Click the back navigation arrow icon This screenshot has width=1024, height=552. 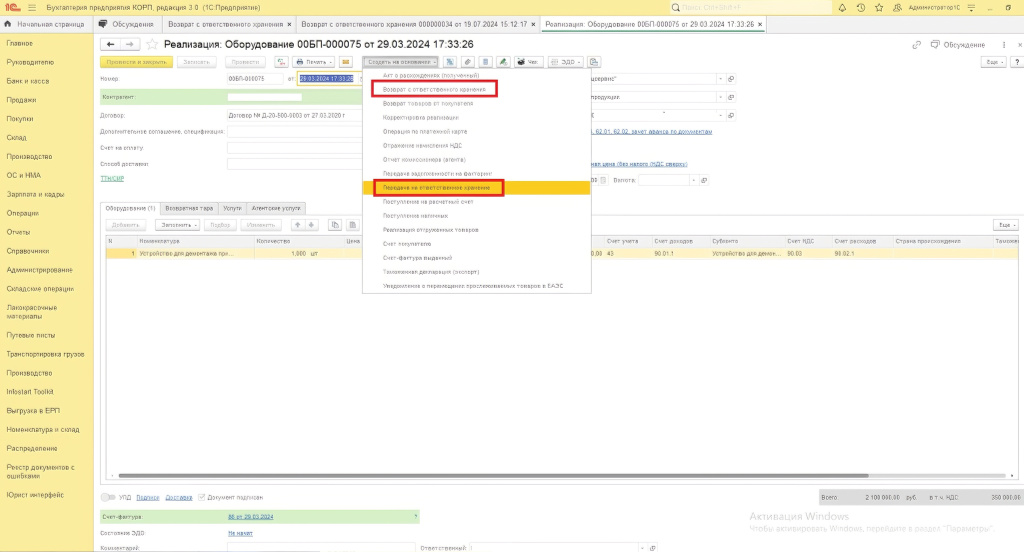click(111, 45)
